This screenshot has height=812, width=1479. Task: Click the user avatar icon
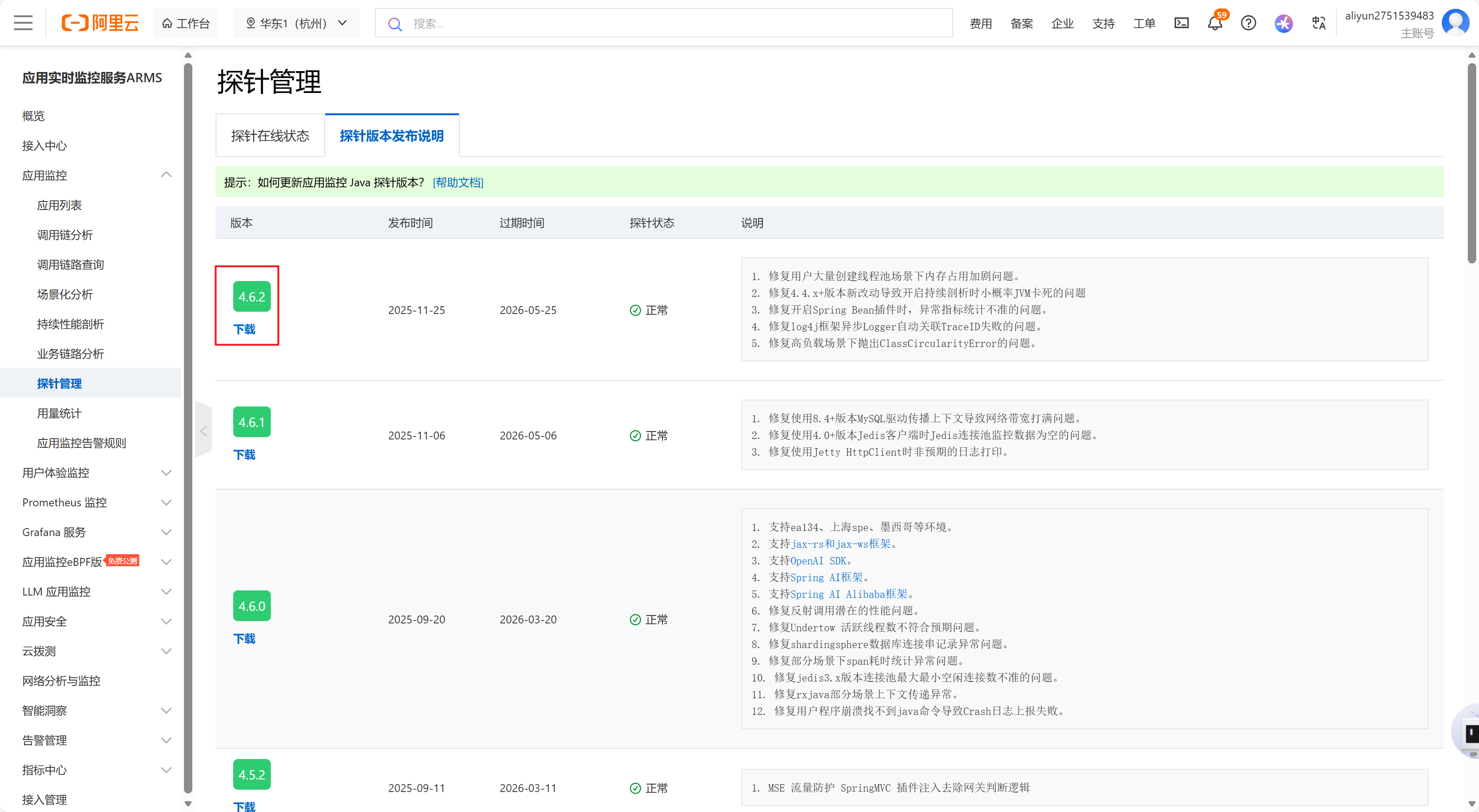1455,23
